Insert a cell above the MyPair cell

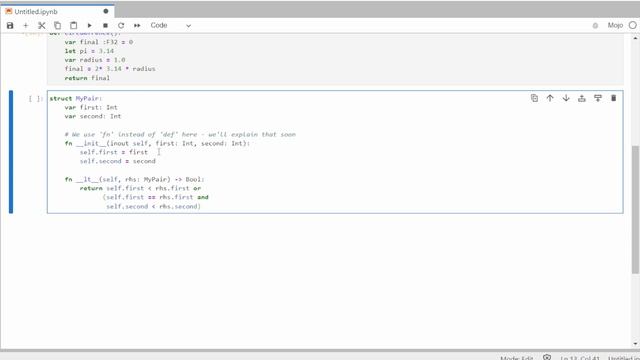[582, 98]
